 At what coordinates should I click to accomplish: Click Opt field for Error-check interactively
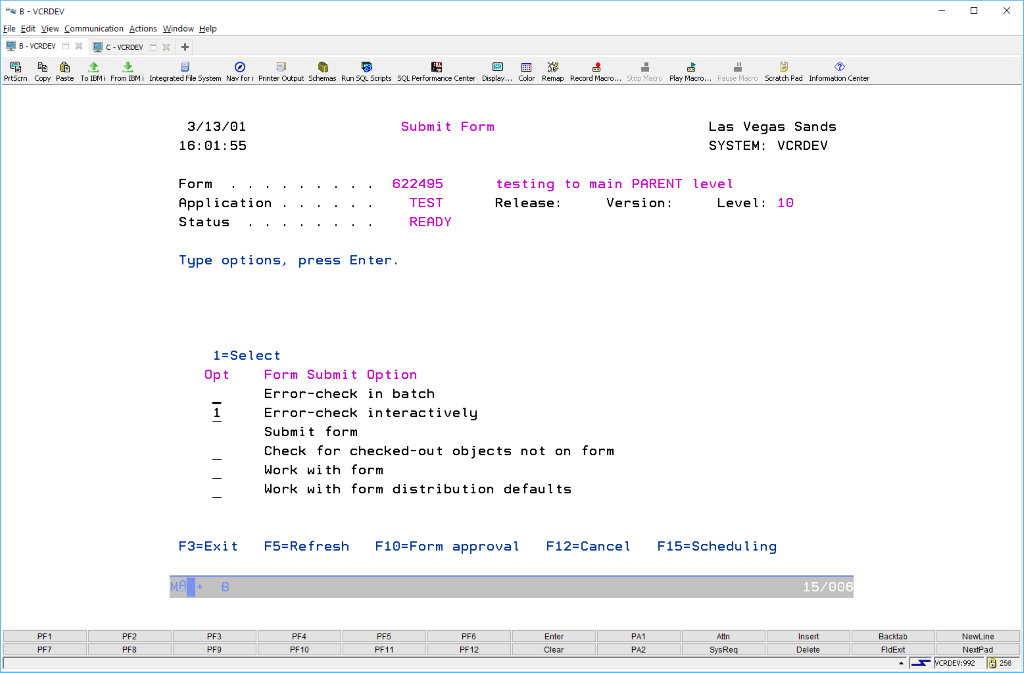pos(217,413)
